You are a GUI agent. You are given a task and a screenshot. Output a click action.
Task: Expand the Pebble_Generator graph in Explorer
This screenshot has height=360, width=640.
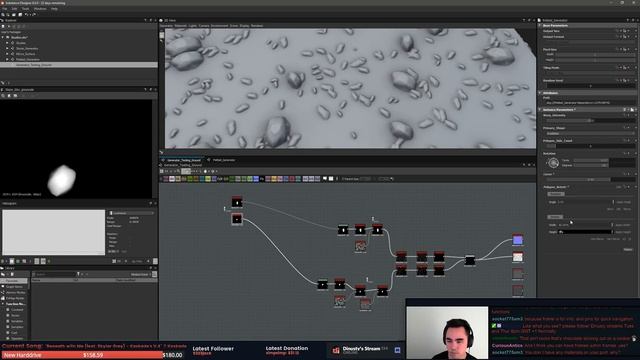[x=7, y=59]
